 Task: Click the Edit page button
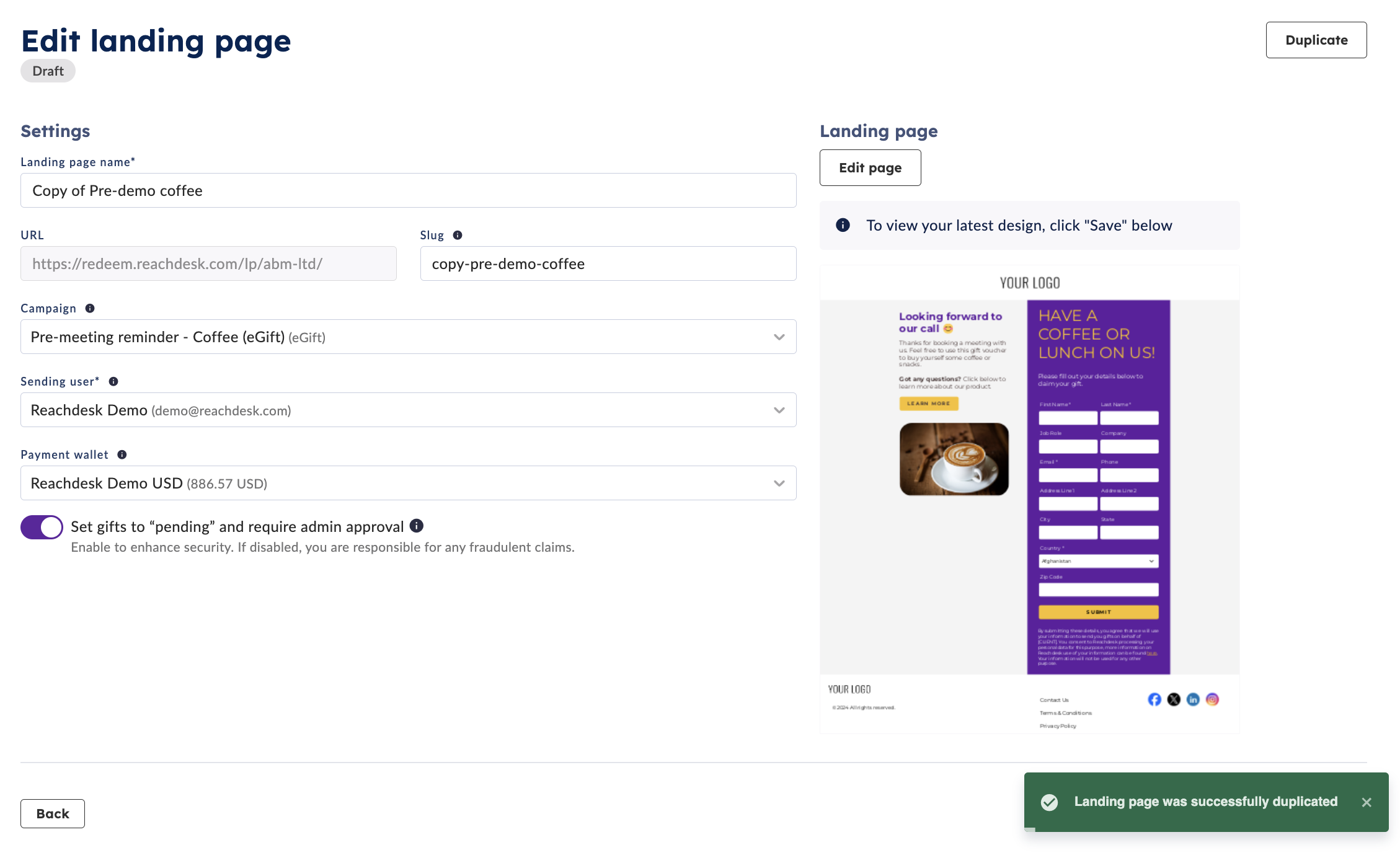[x=870, y=167]
